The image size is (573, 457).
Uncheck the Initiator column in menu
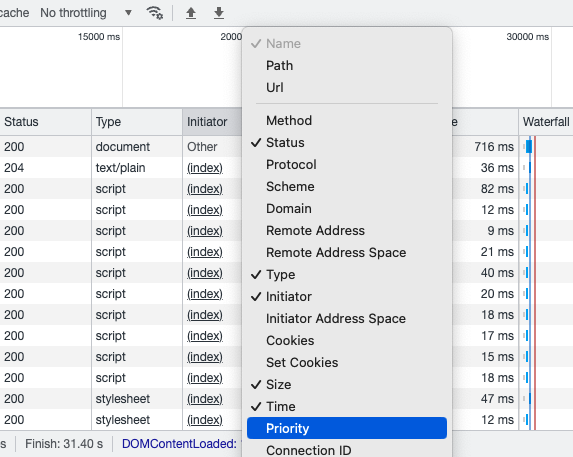pyautogui.click(x=346, y=296)
